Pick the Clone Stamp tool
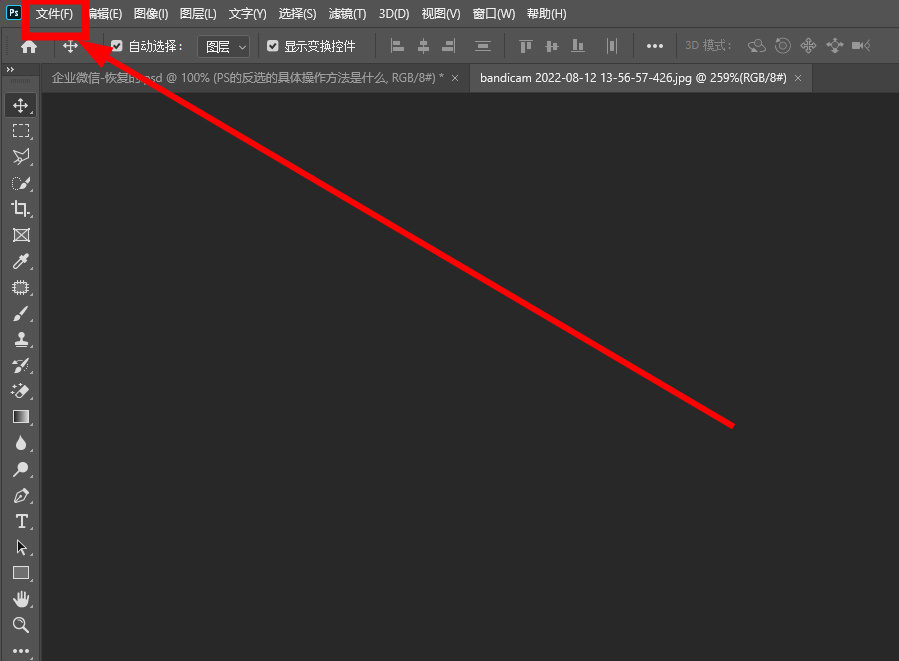This screenshot has width=899, height=661. point(21,340)
